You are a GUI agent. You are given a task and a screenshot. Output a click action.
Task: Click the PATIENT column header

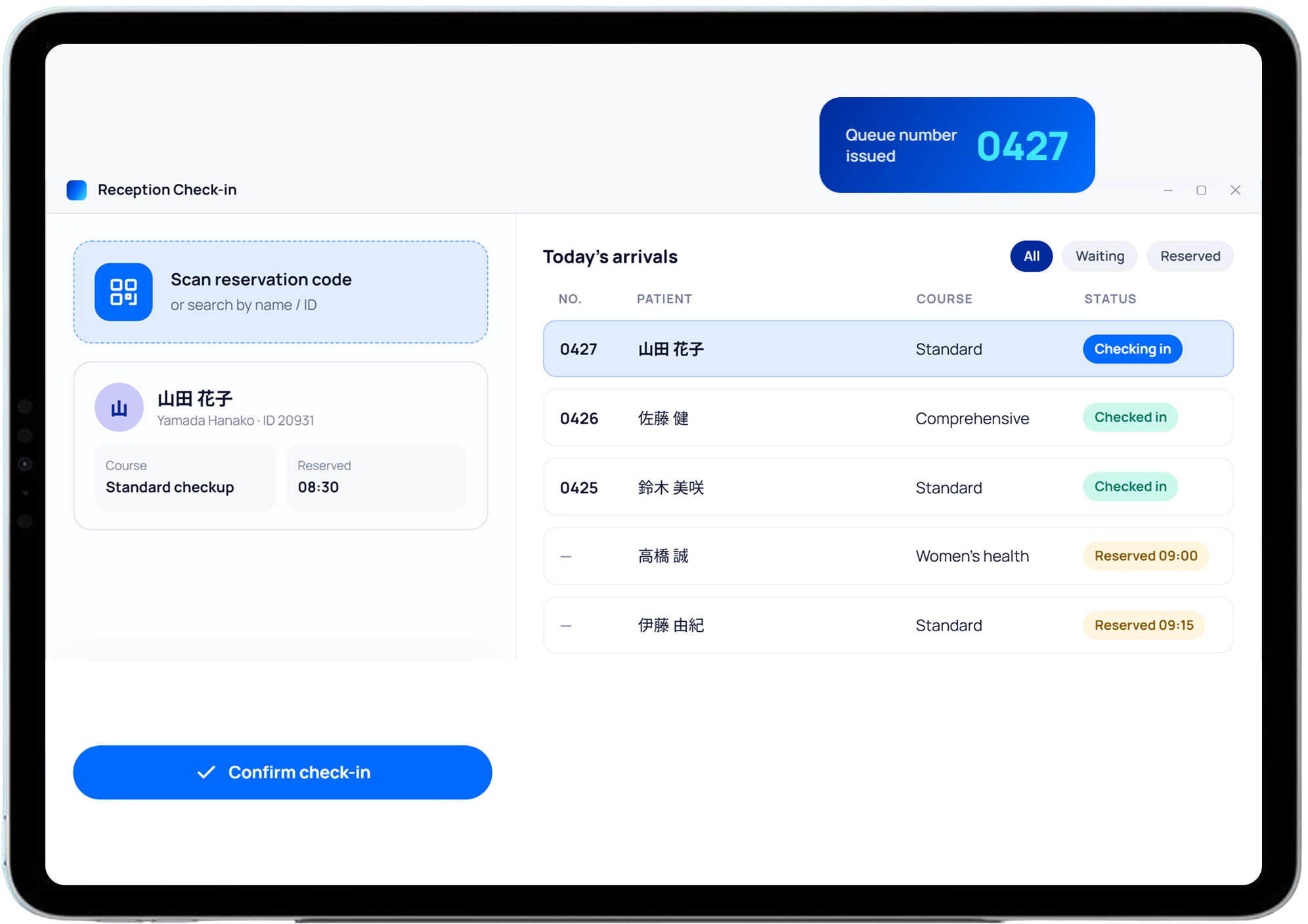pos(664,299)
